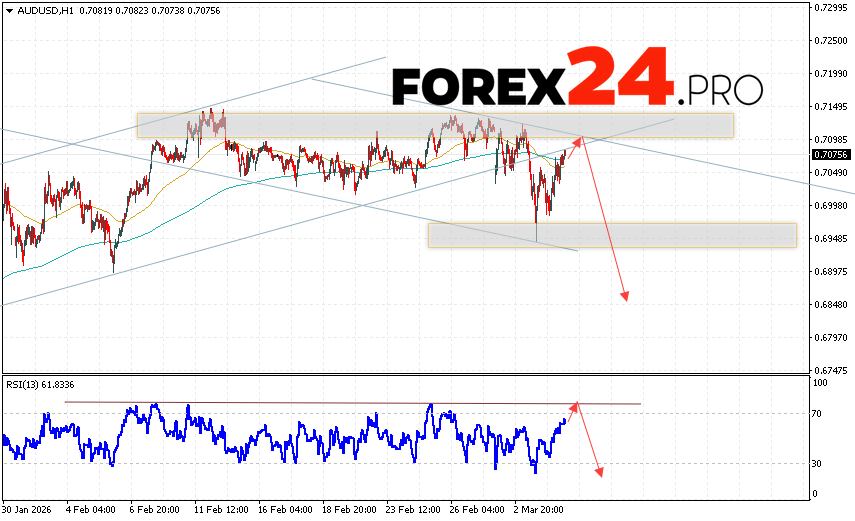
Task: Select the lower support zone rectangle
Action: 611,235
